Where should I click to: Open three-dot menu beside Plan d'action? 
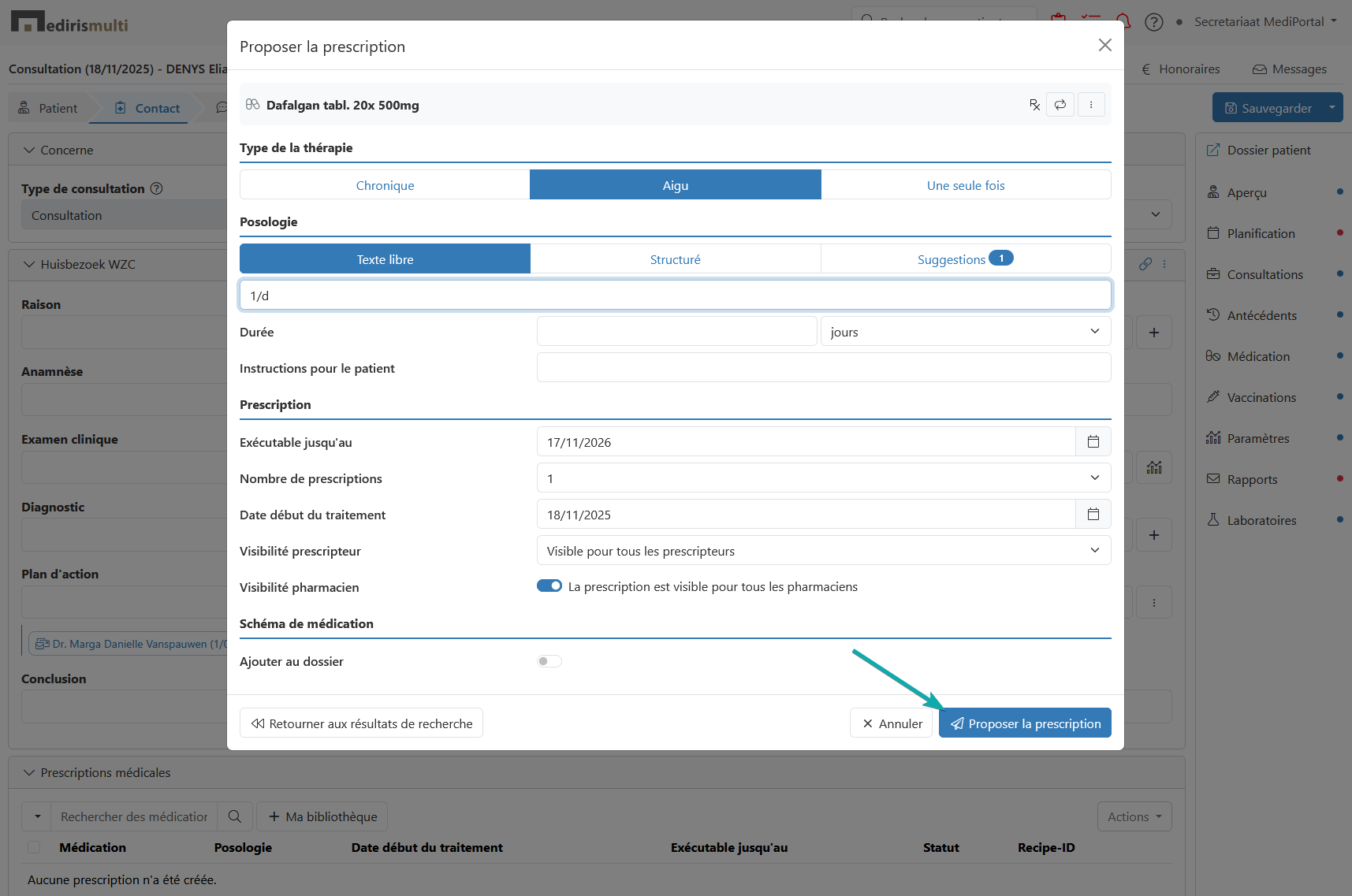tap(1154, 603)
